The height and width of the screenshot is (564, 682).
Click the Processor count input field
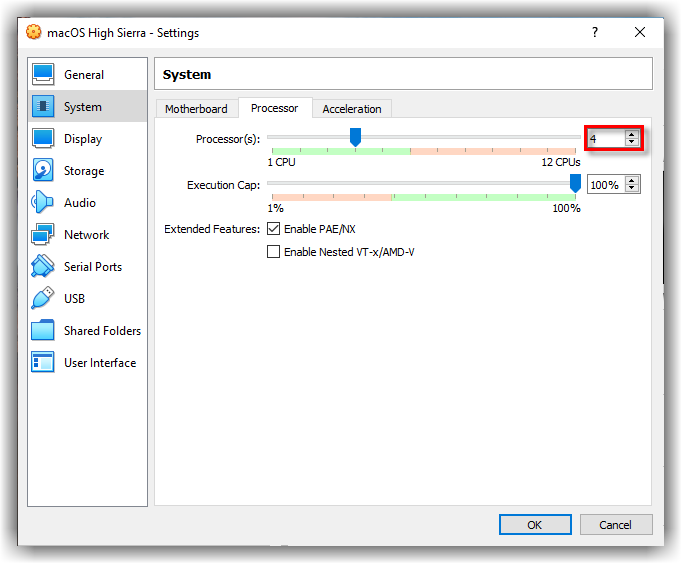605,139
